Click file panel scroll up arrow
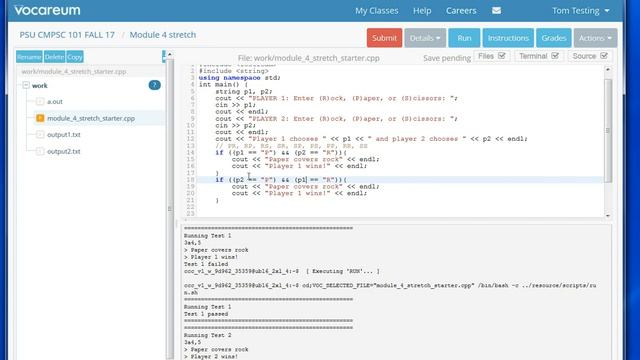This screenshot has height=360, width=640. tap(170, 54)
